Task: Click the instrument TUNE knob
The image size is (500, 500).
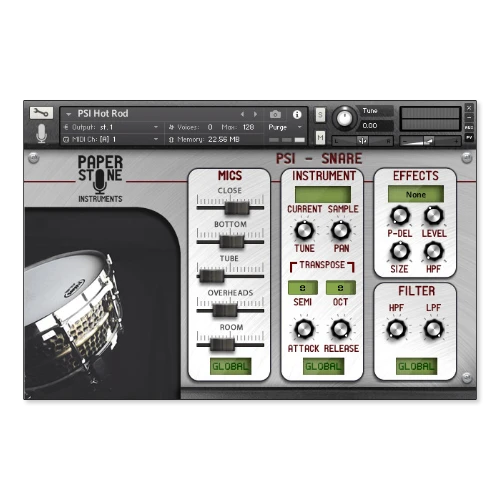Action: (x=304, y=230)
